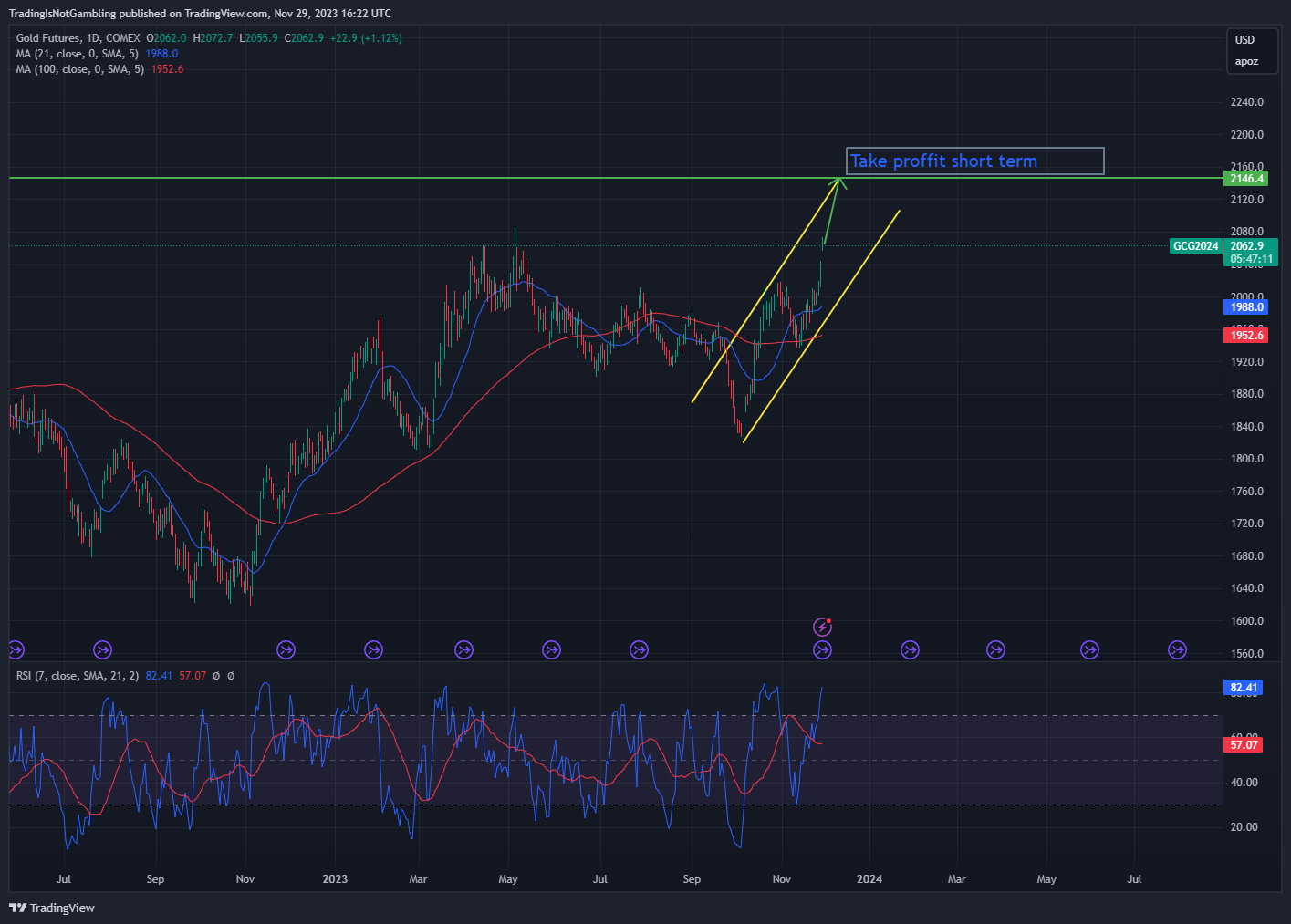
Task: Click the 40.00 level on the RSI scale
Action: point(1244,783)
